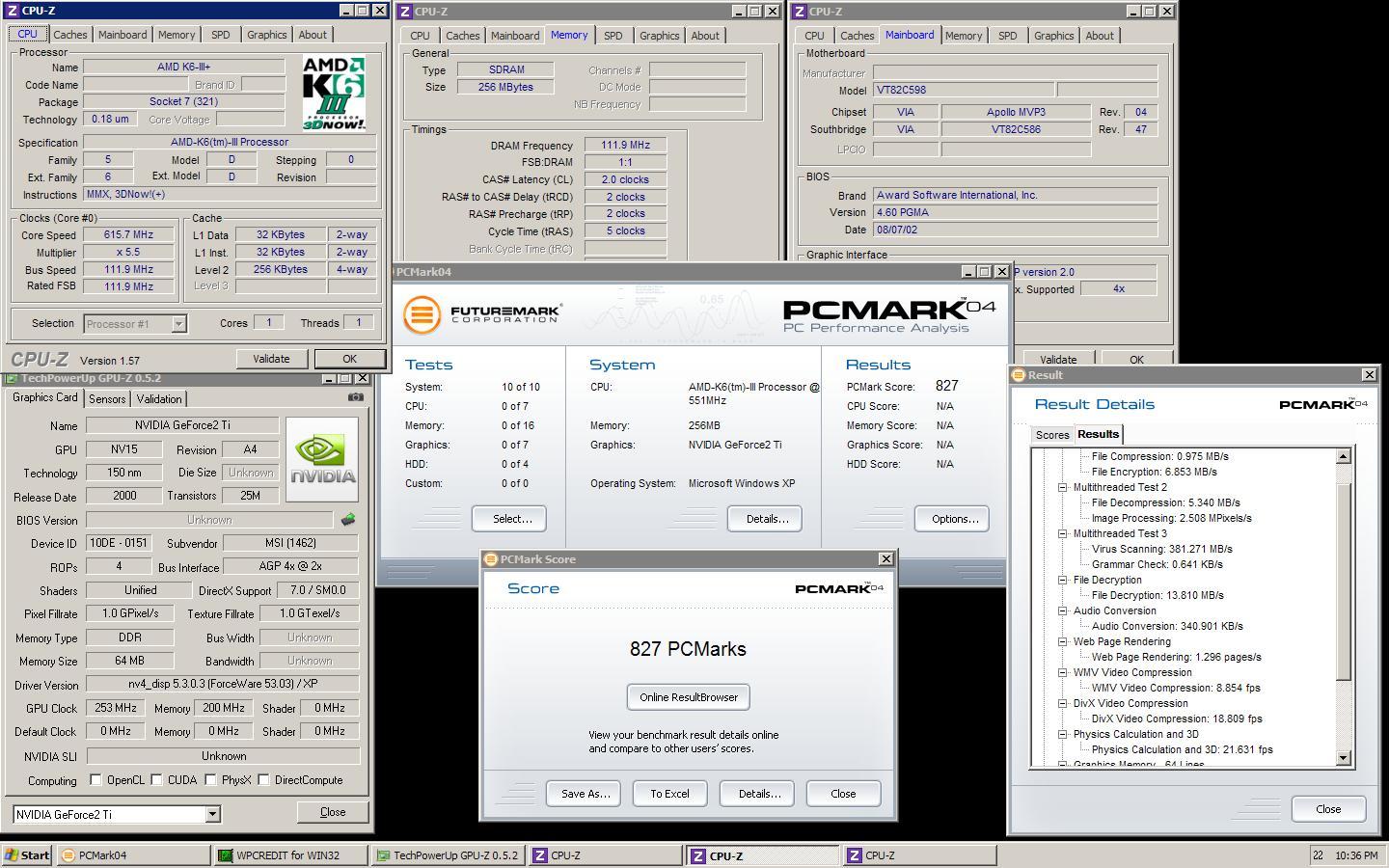Screen dimensions: 1389x868
Task: Open the About tab in the left CPU-Z window
Action: tap(313, 35)
